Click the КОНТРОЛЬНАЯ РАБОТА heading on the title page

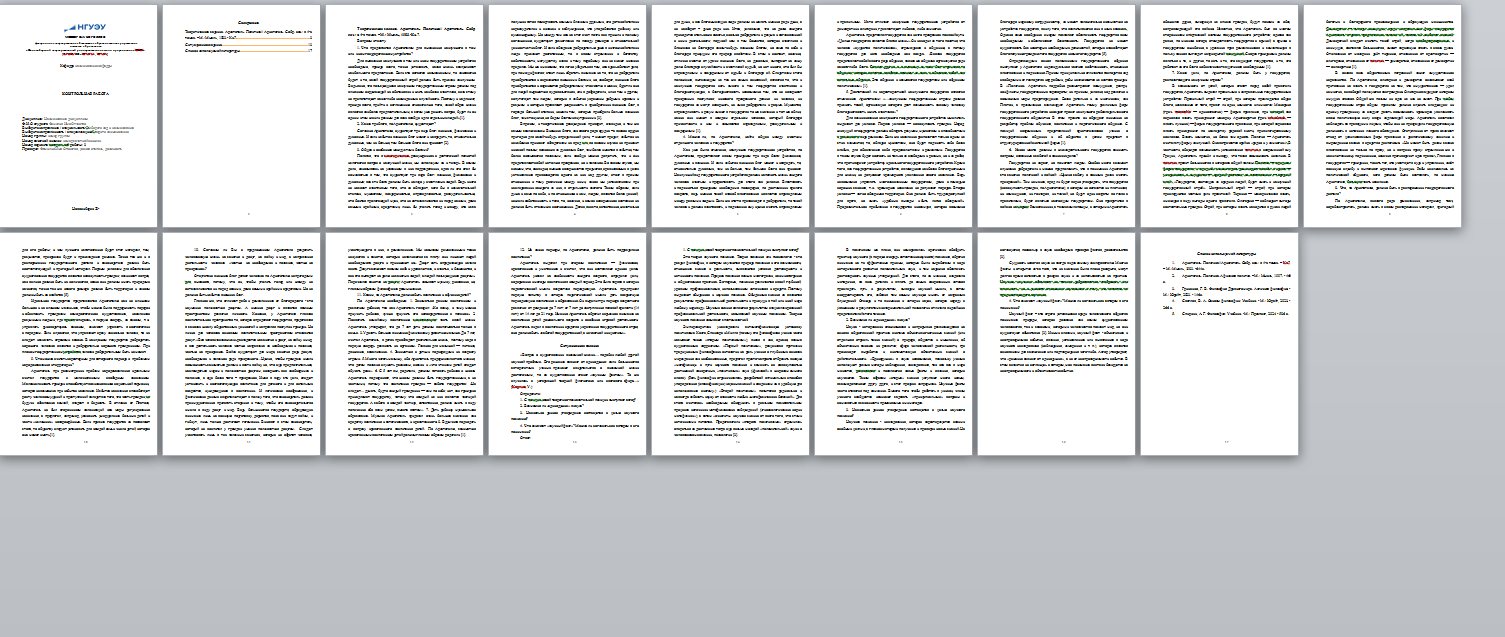click(x=86, y=94)
